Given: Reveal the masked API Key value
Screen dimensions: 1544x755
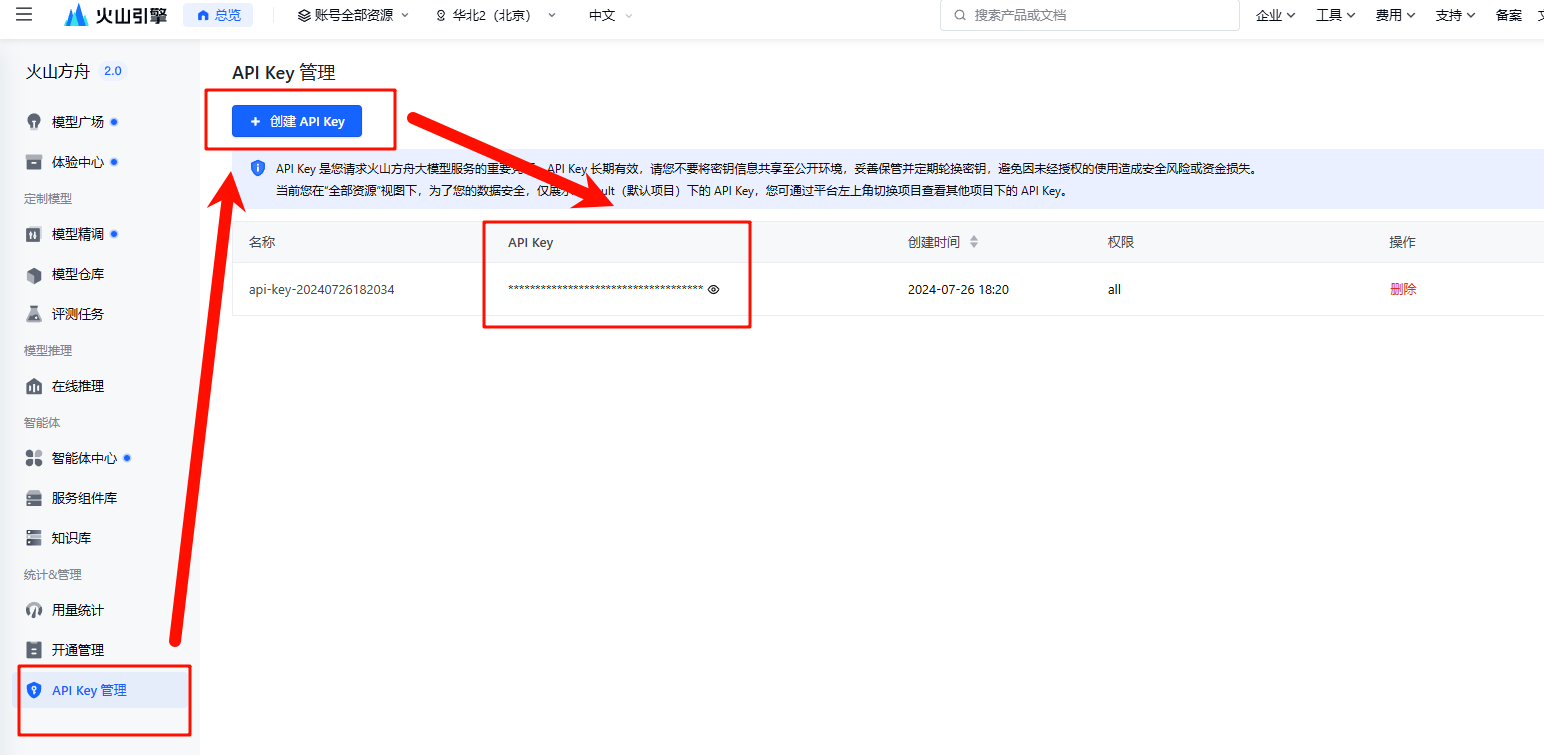Looking at the screenshot, I should click(x=714, y=289).
